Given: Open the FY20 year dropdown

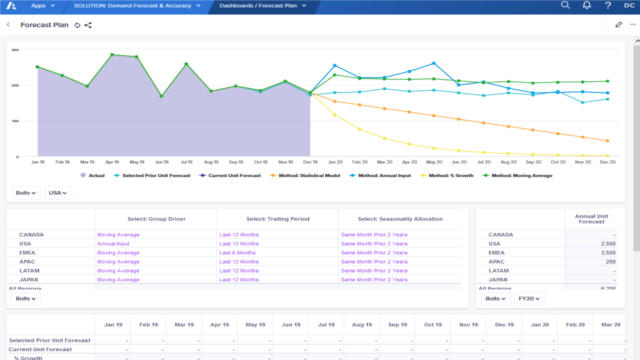Looking at the screenshot, I should coord(529,299).
